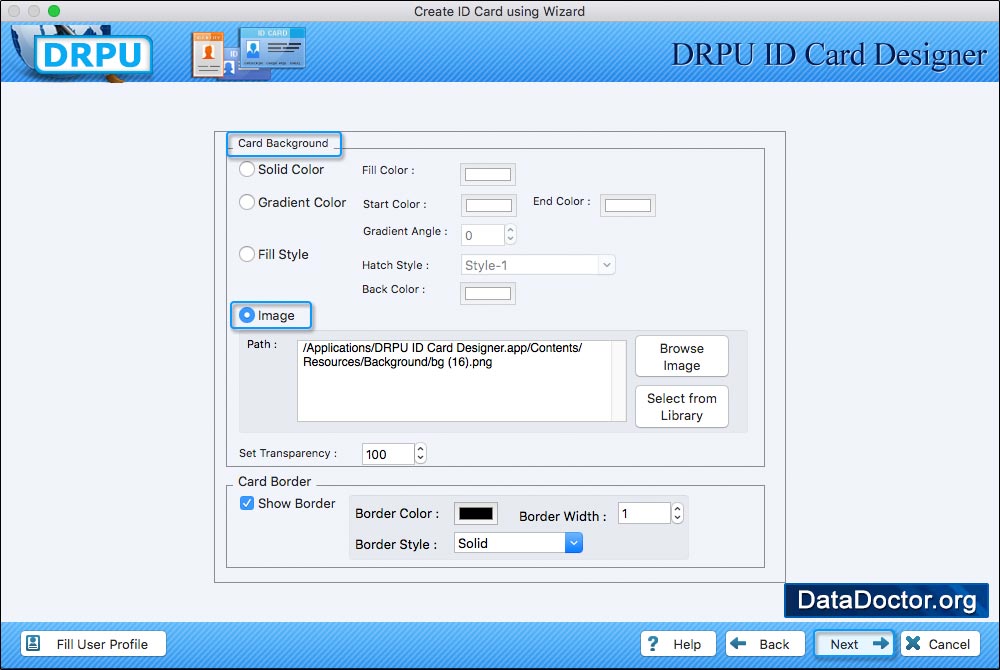Click the Browse Image button
The width and height of the screenshot is (1000, 670).
(x=682, y=357)
